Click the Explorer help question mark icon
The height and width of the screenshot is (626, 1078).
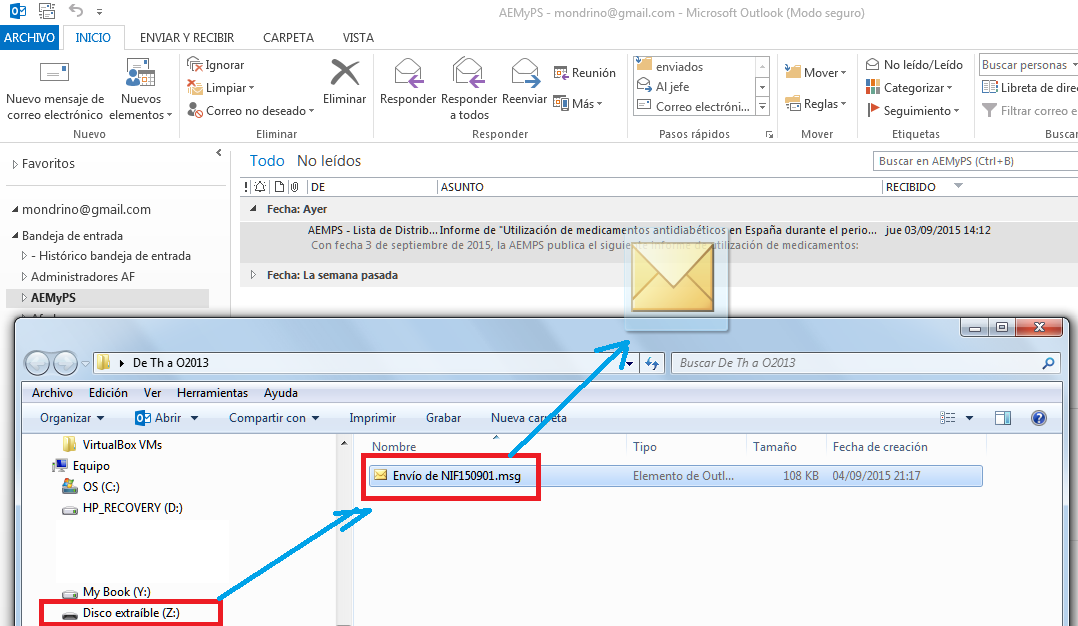[1038, 418]
